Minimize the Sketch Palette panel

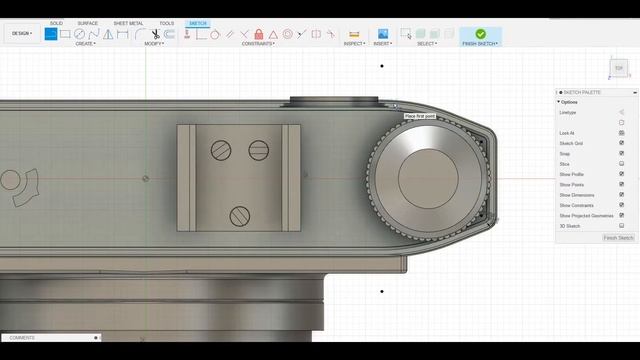635,93
